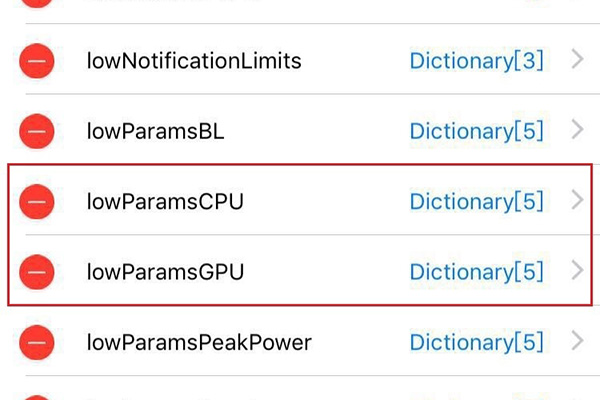The height and width of the screenshot is (400, 600).
Task: Select the lowParamsBL key name
Action: (155, 131)
